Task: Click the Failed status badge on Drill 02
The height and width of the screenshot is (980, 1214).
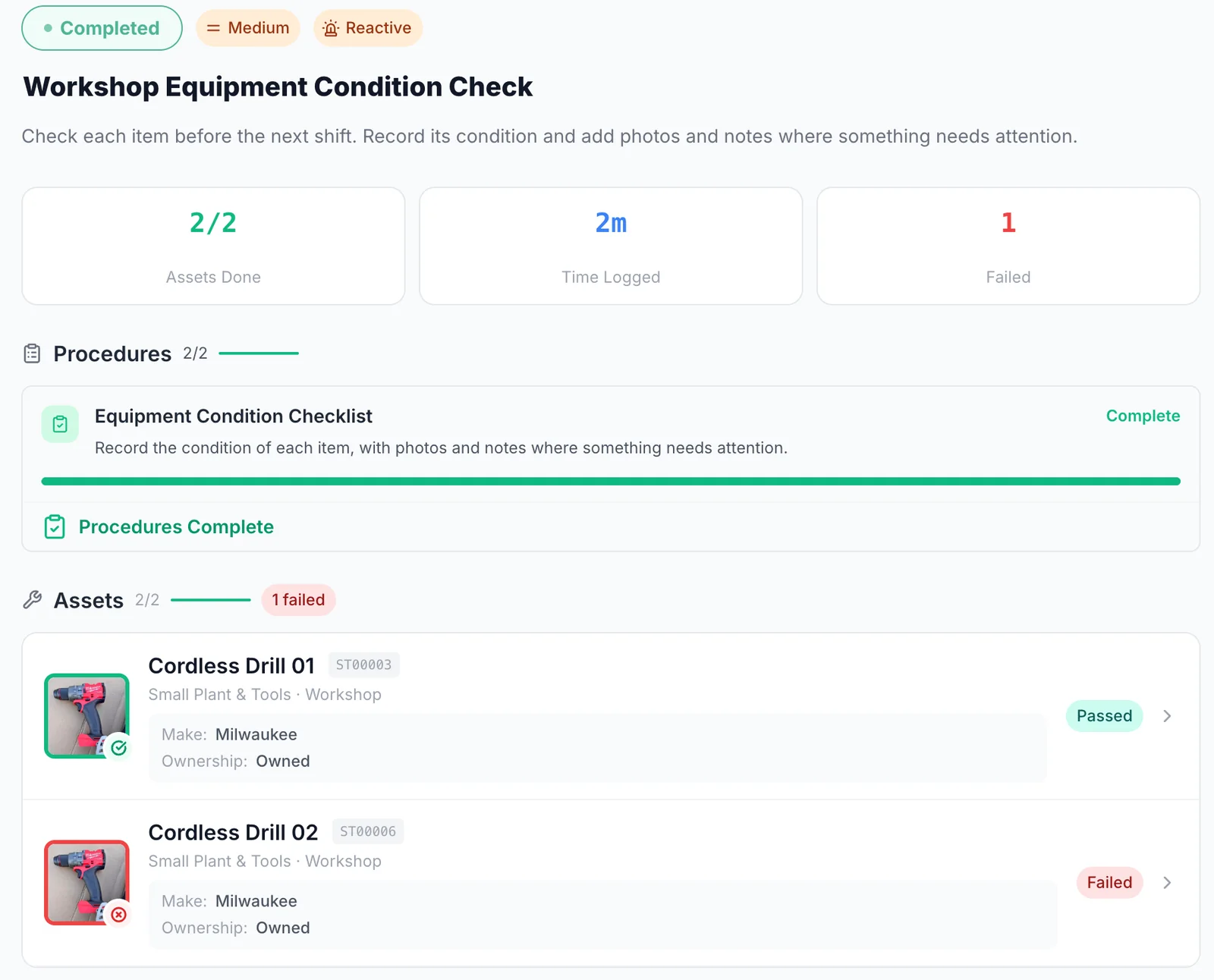Action: pyautogui.click(x=1109, y=883)
